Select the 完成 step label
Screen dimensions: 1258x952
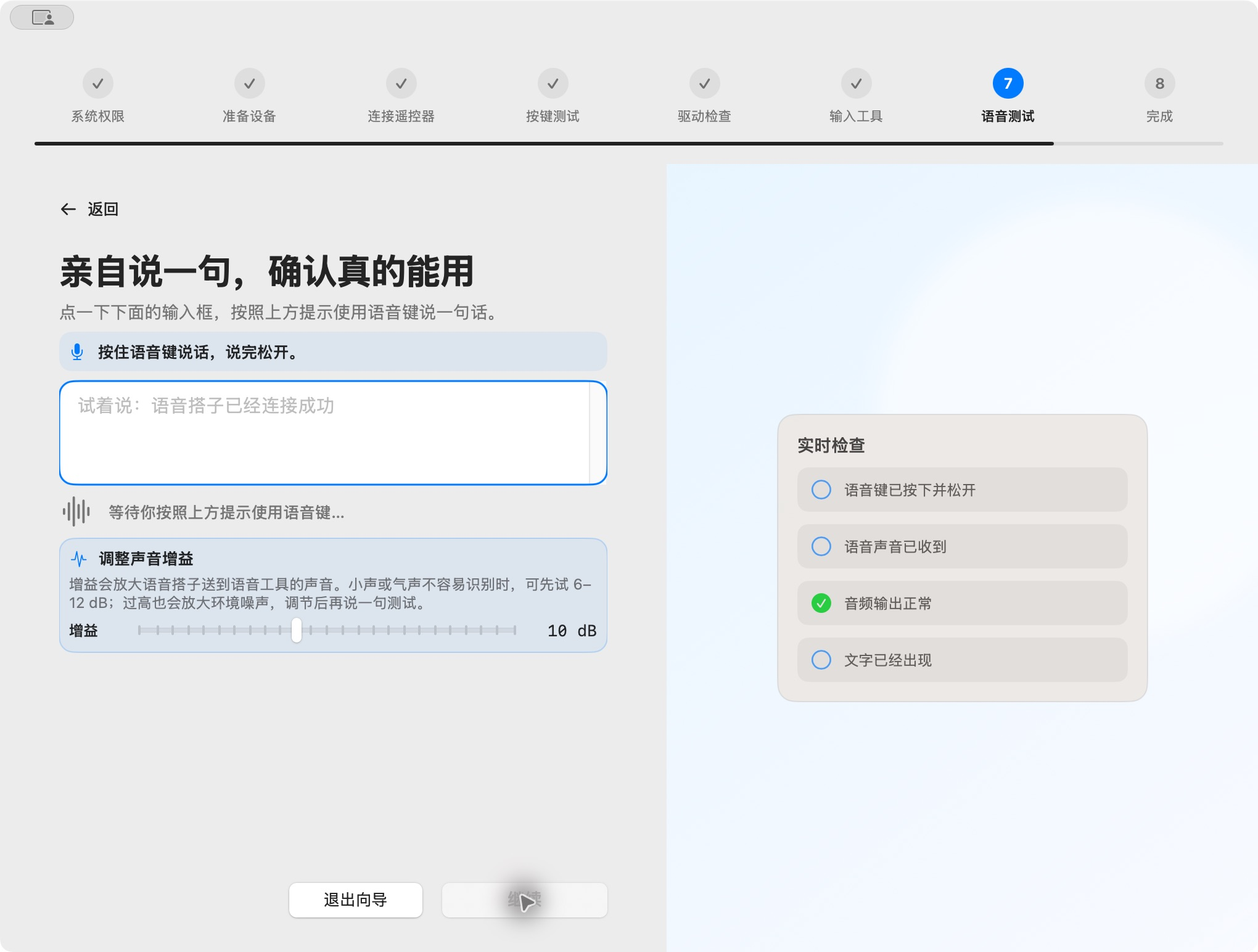(x=1160, y=116)
